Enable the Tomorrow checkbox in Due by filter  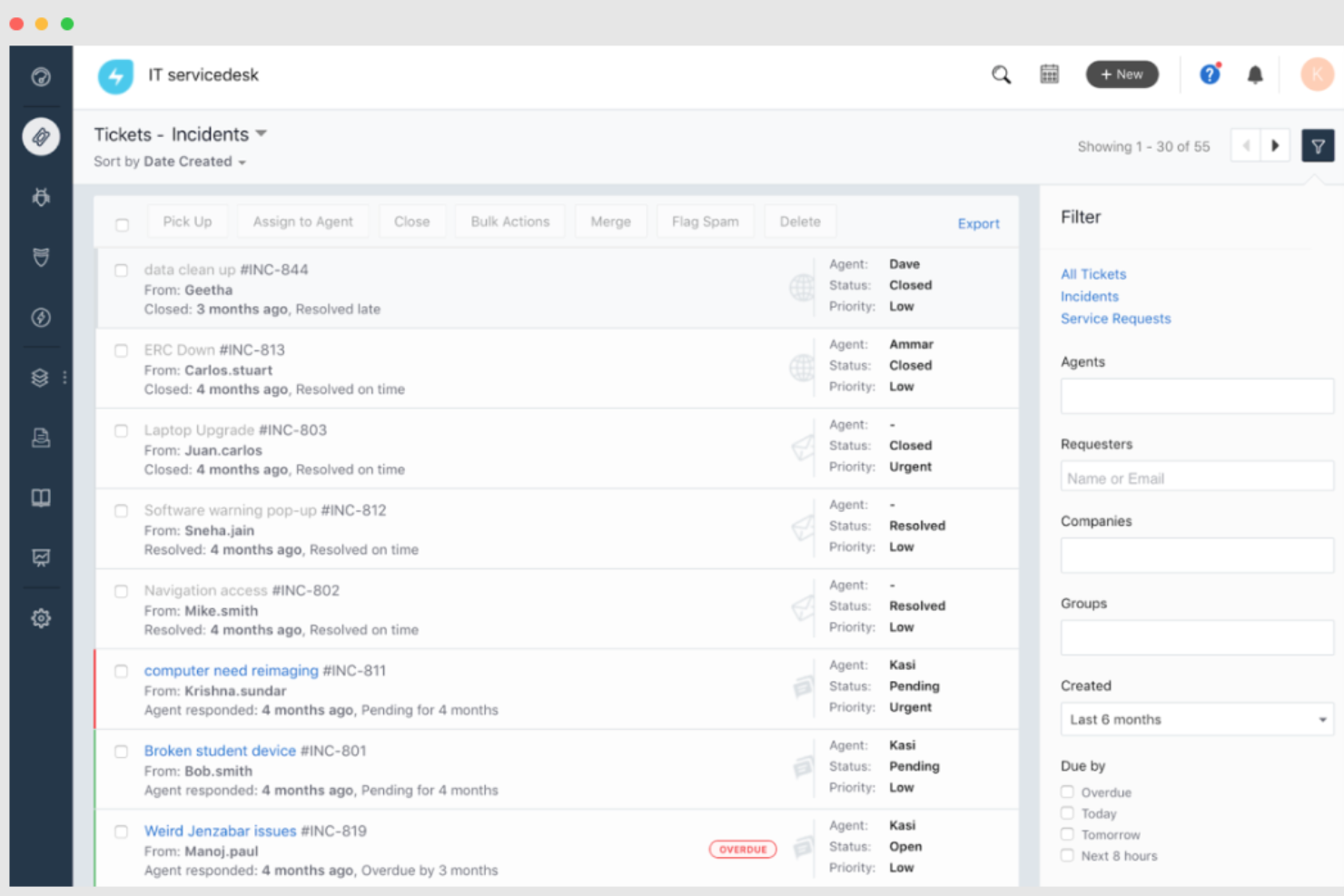[1067, 833]
